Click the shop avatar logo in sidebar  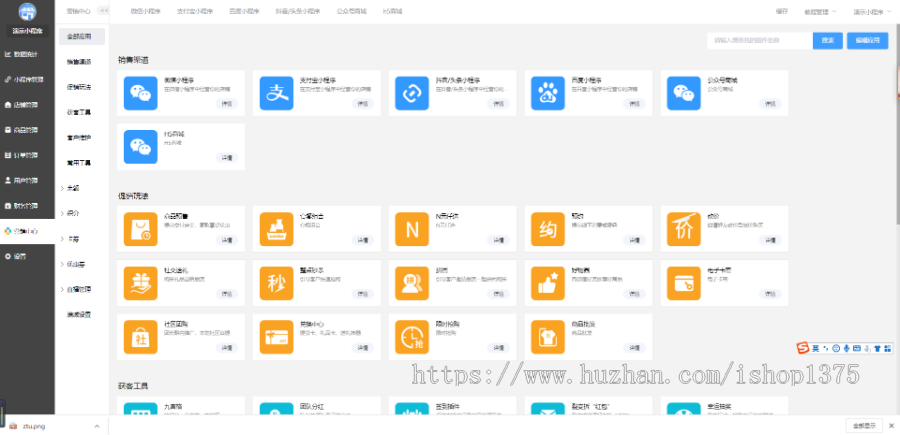click(x=27, y=11)
